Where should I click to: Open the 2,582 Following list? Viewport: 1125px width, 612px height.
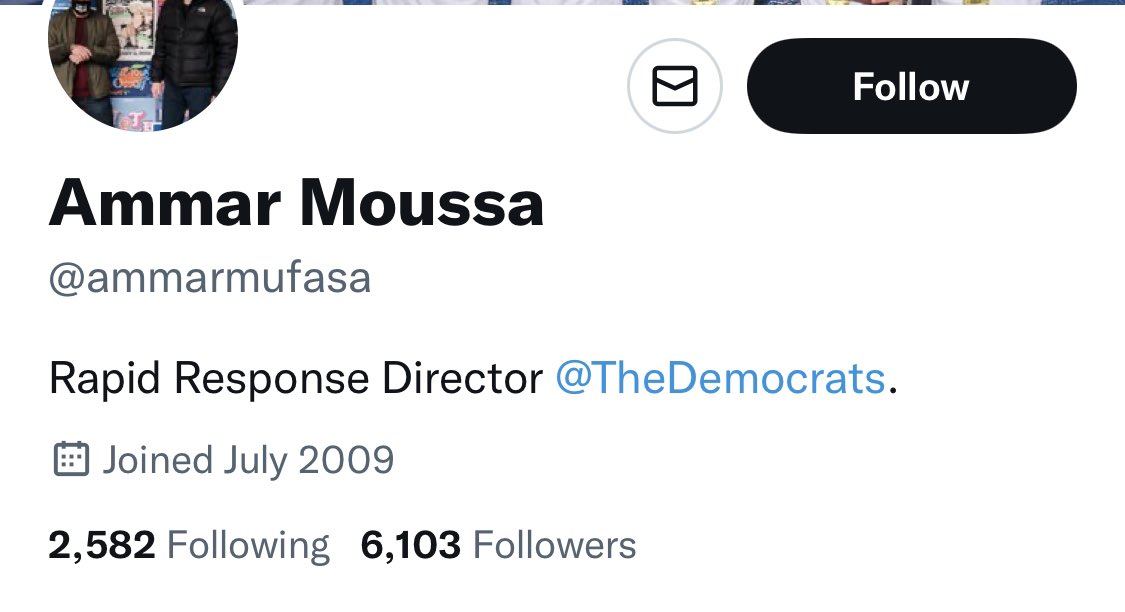189,545
